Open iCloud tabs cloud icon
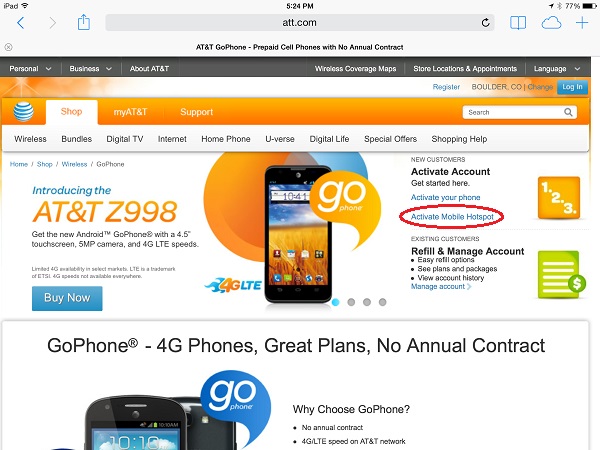 [551, 23]
